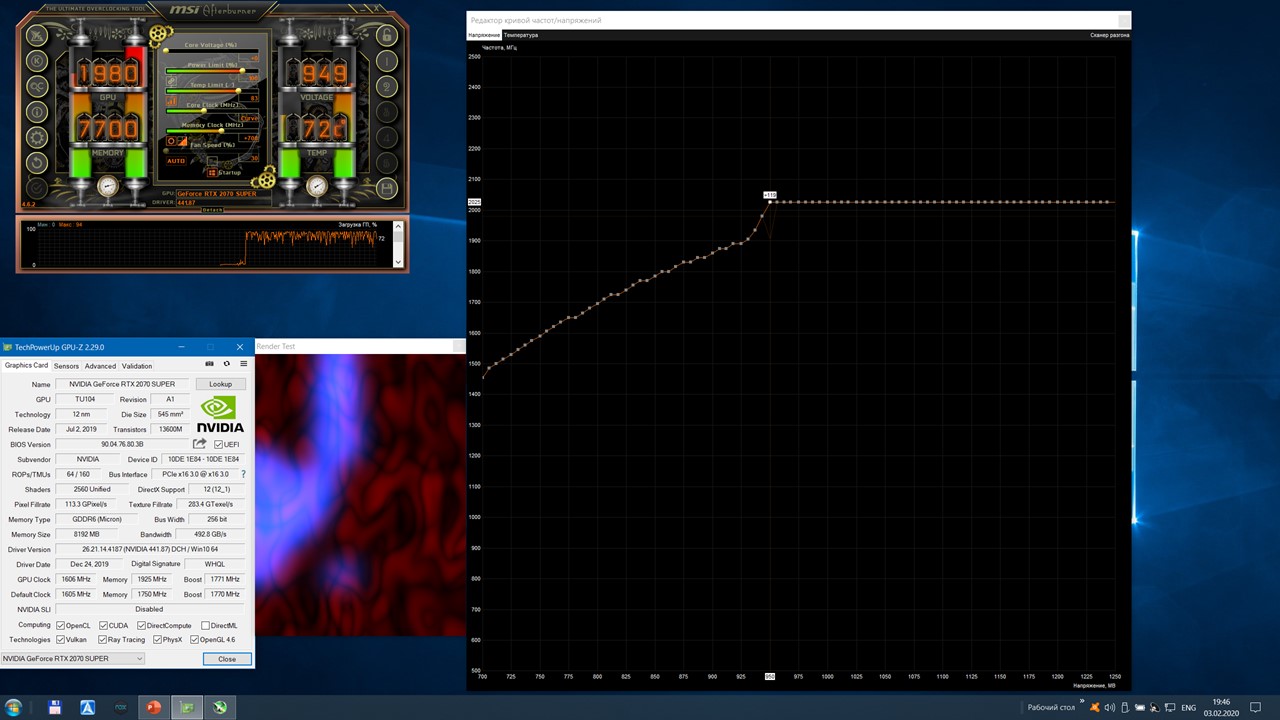Click the Close button in GPU-Z

227,659
